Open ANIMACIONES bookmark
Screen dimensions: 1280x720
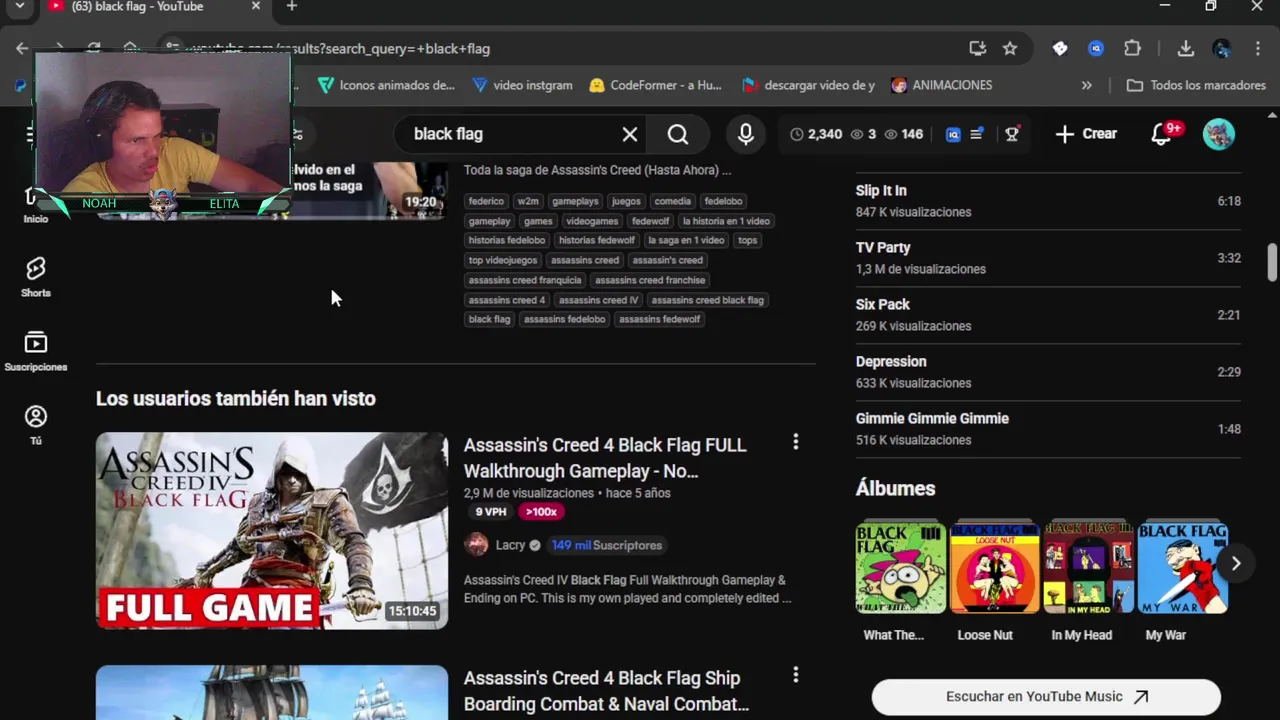941,86
